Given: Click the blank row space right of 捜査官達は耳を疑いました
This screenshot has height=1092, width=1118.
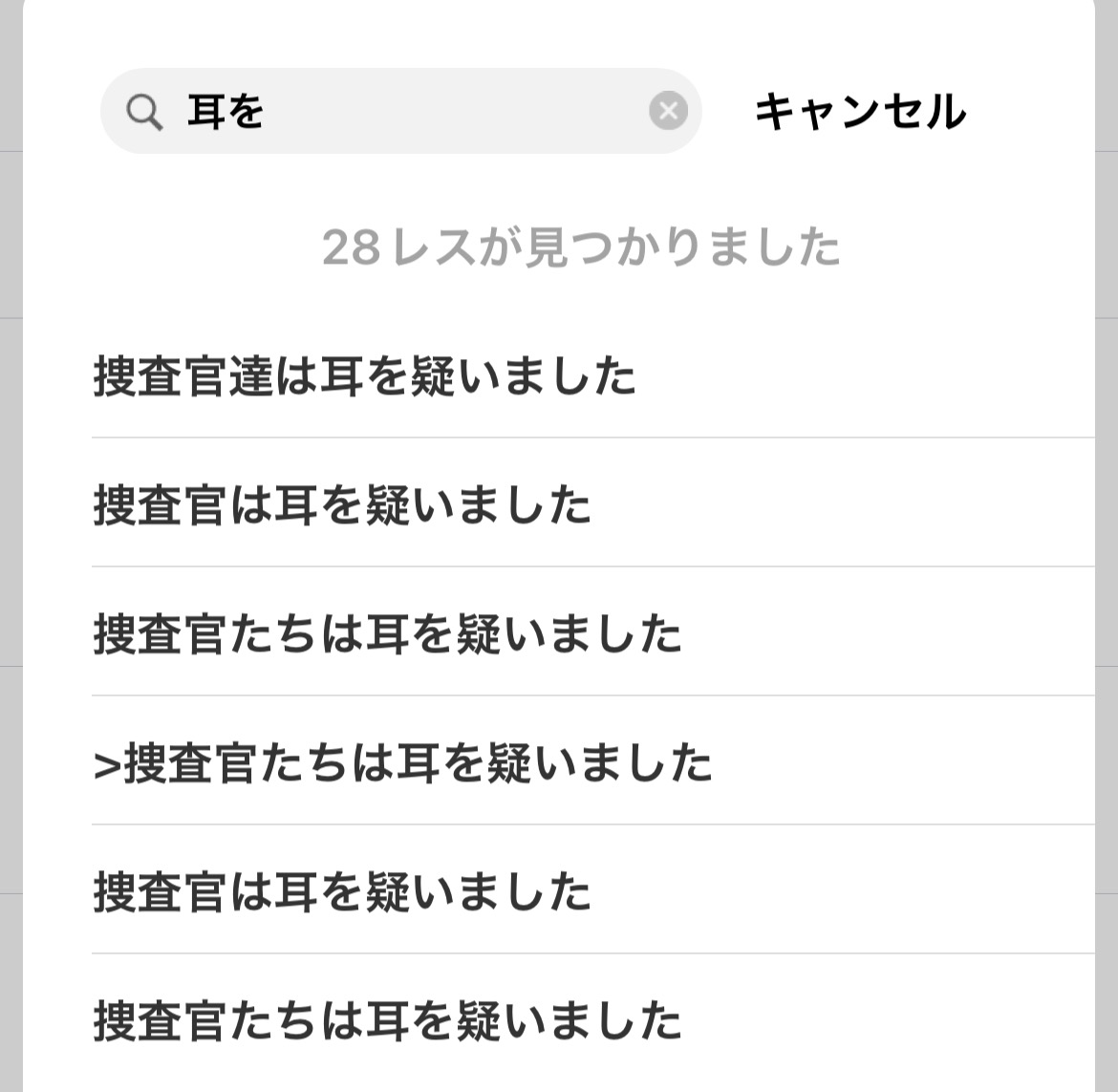Looking at the screenshot, I should point(860,375).
